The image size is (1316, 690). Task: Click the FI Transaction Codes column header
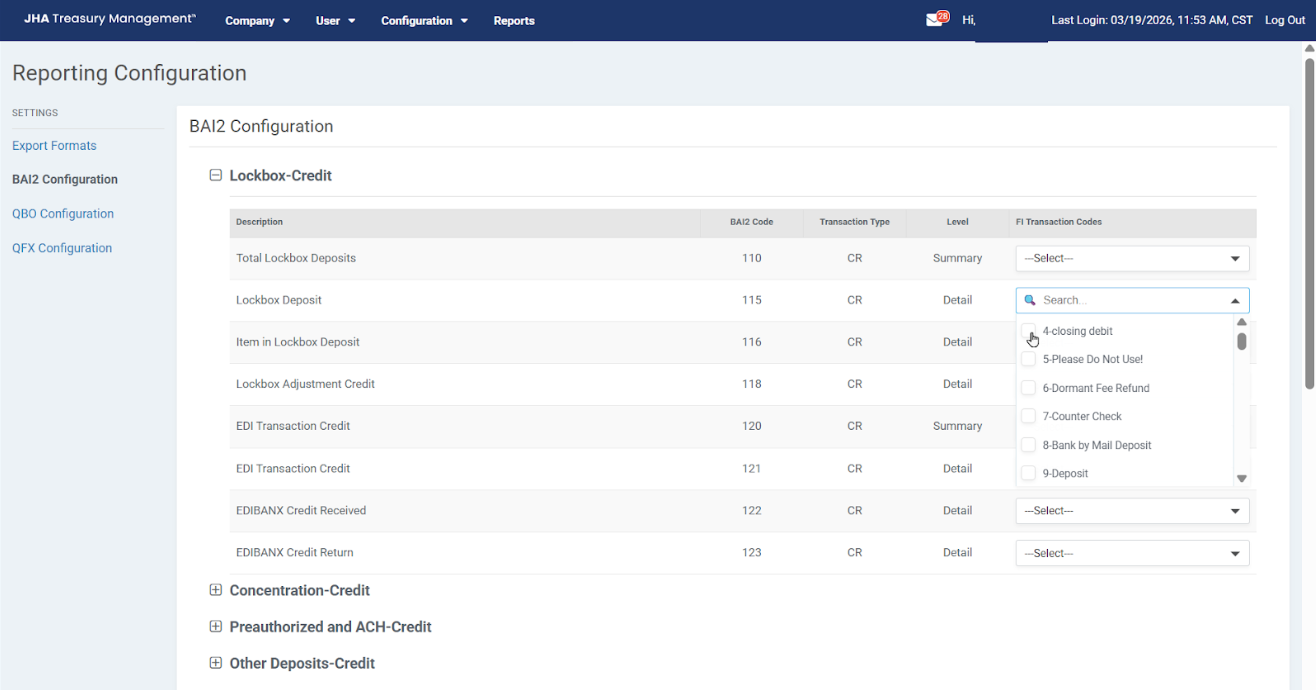click(x=1059, y=222)
